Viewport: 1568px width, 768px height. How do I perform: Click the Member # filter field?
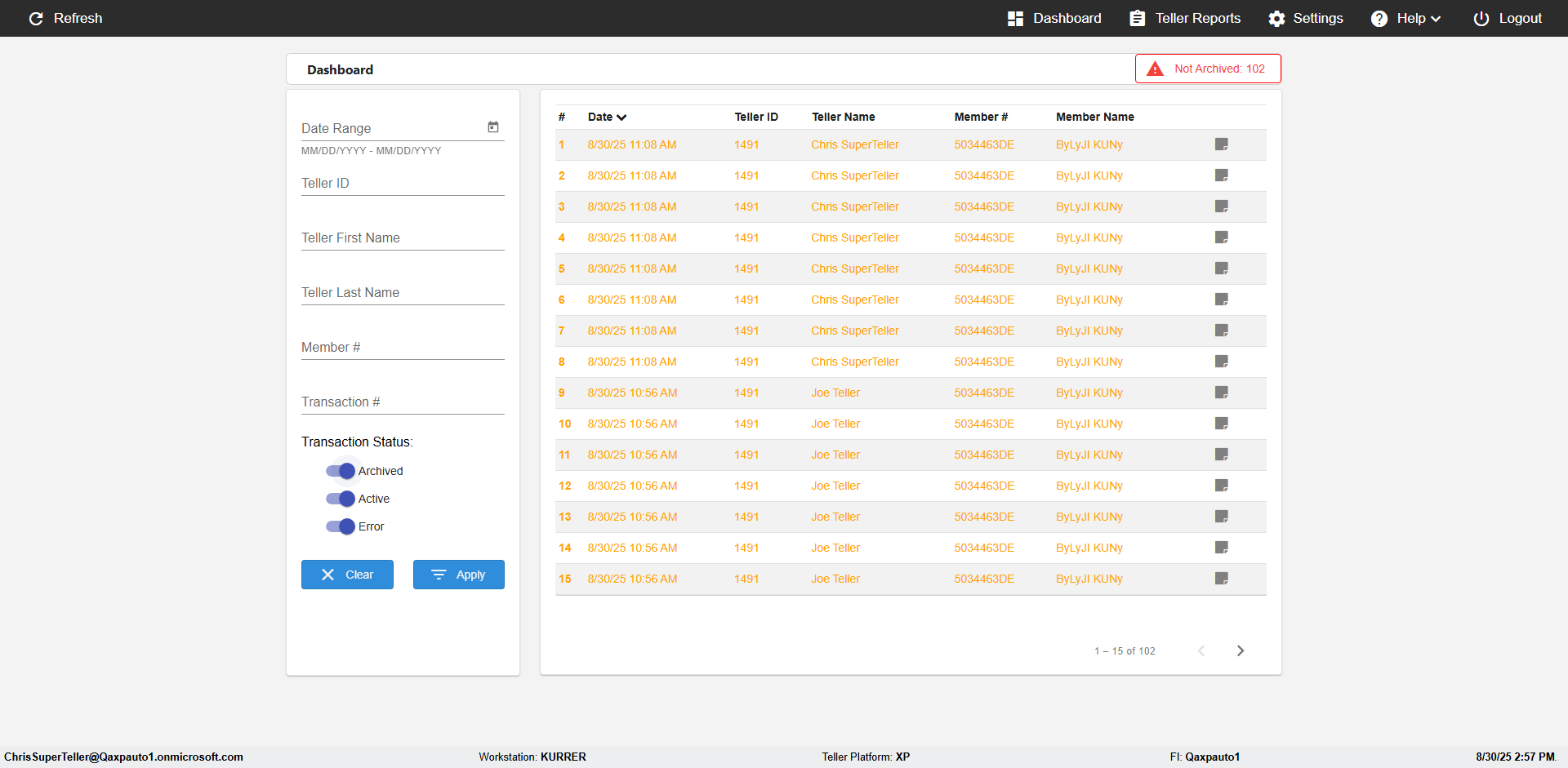403,347
